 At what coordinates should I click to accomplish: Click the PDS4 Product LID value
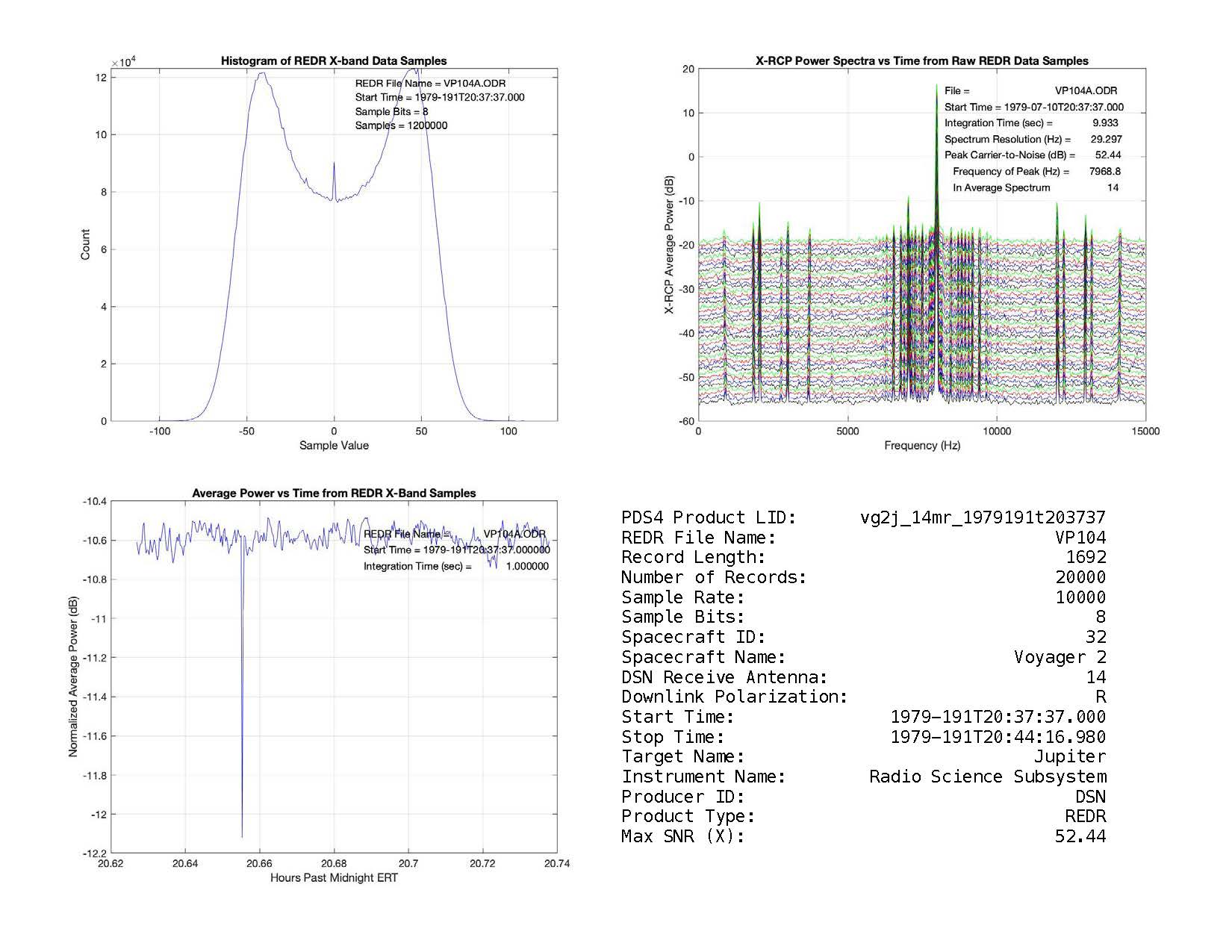[983, 517]
